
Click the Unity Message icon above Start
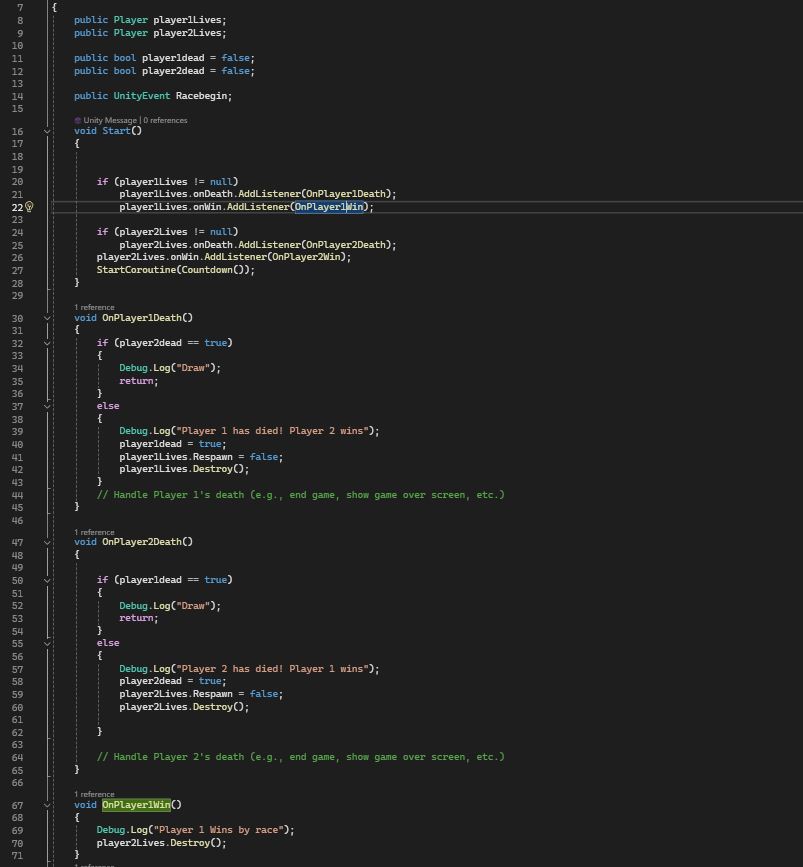pos(78,120)
